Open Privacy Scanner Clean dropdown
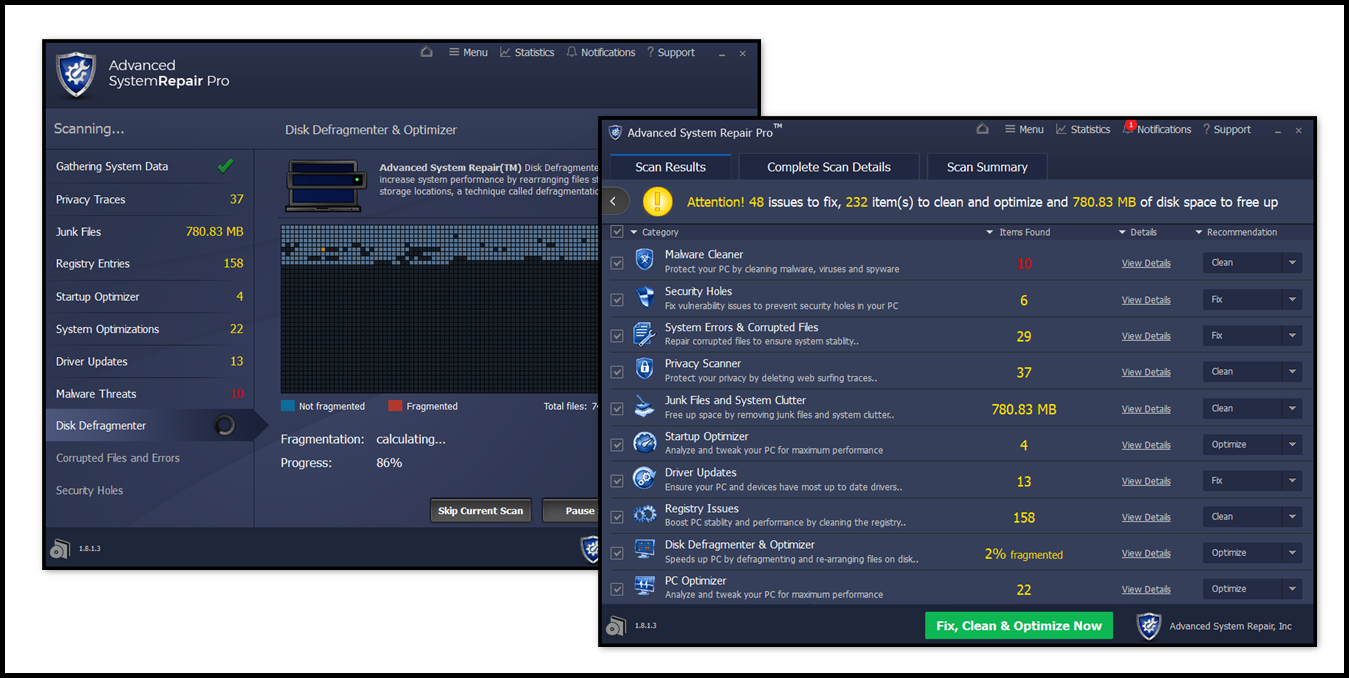The image size is (1349, 678). 1252,371
